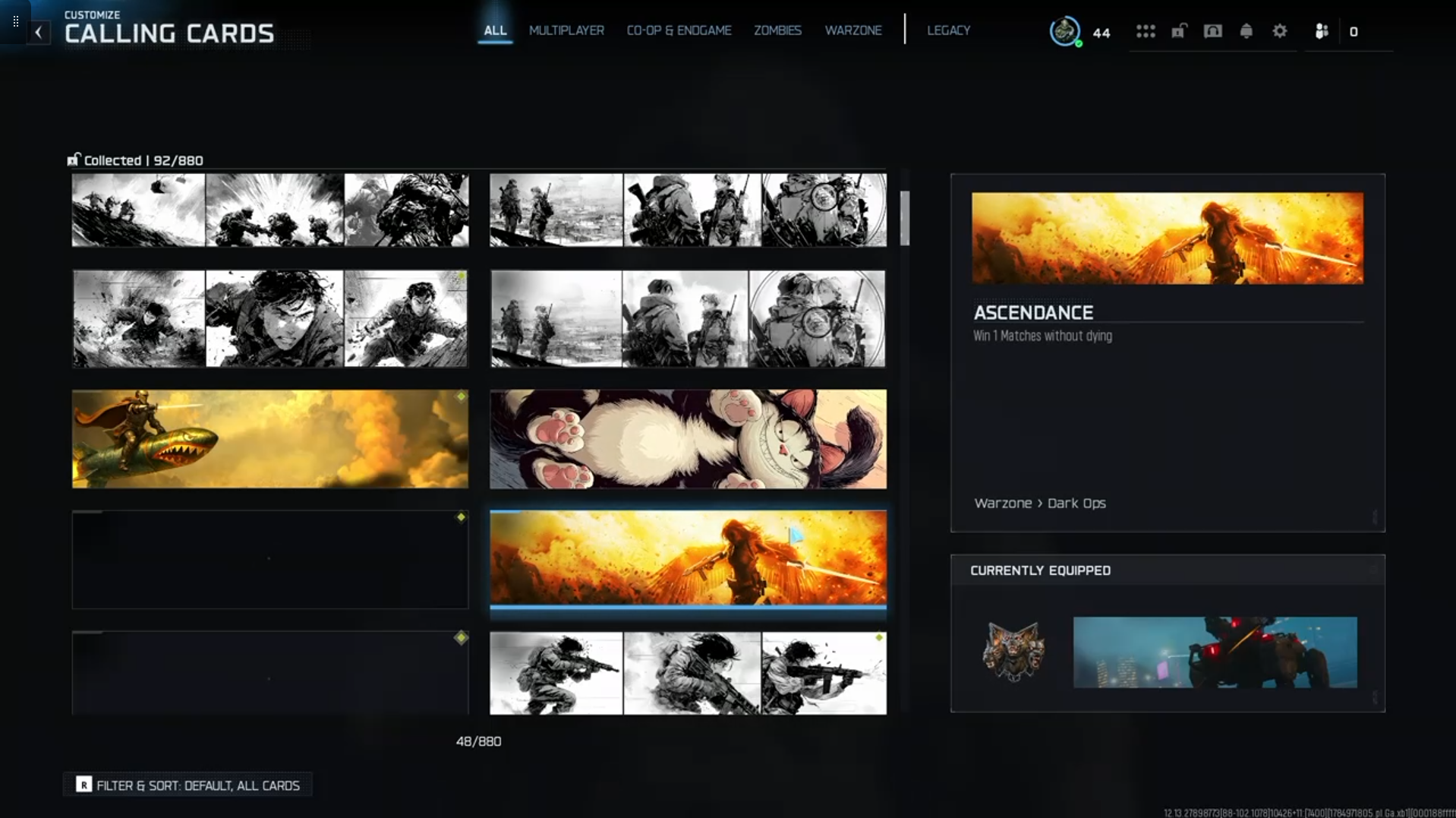Click the "48/880" position counter

click(478, 741)
